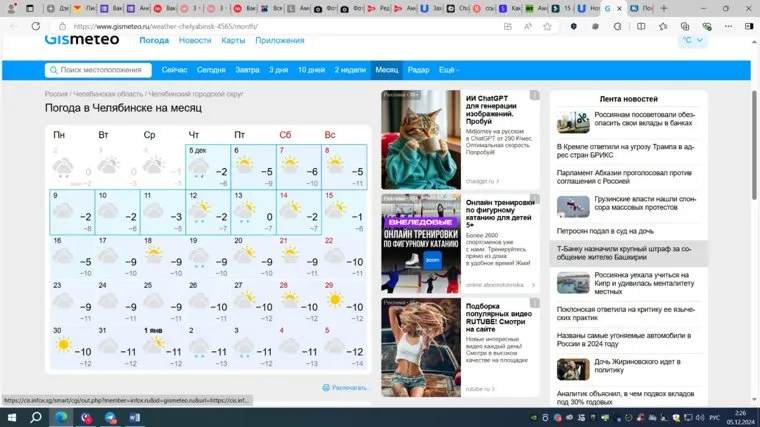This screenshot has width=760, height=427.
Task: Click the sunny weather icon for December 30
Action: (x=64, y=345)
